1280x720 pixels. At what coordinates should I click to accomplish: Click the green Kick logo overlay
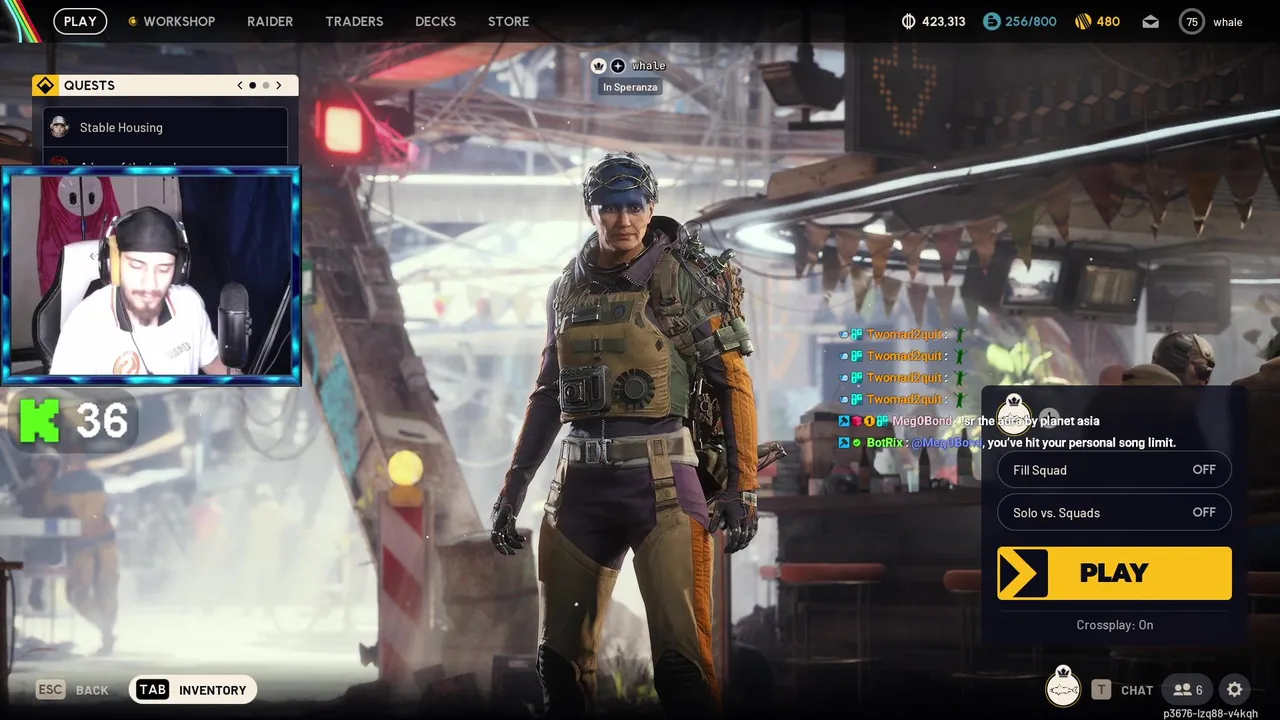click(40, 419)
